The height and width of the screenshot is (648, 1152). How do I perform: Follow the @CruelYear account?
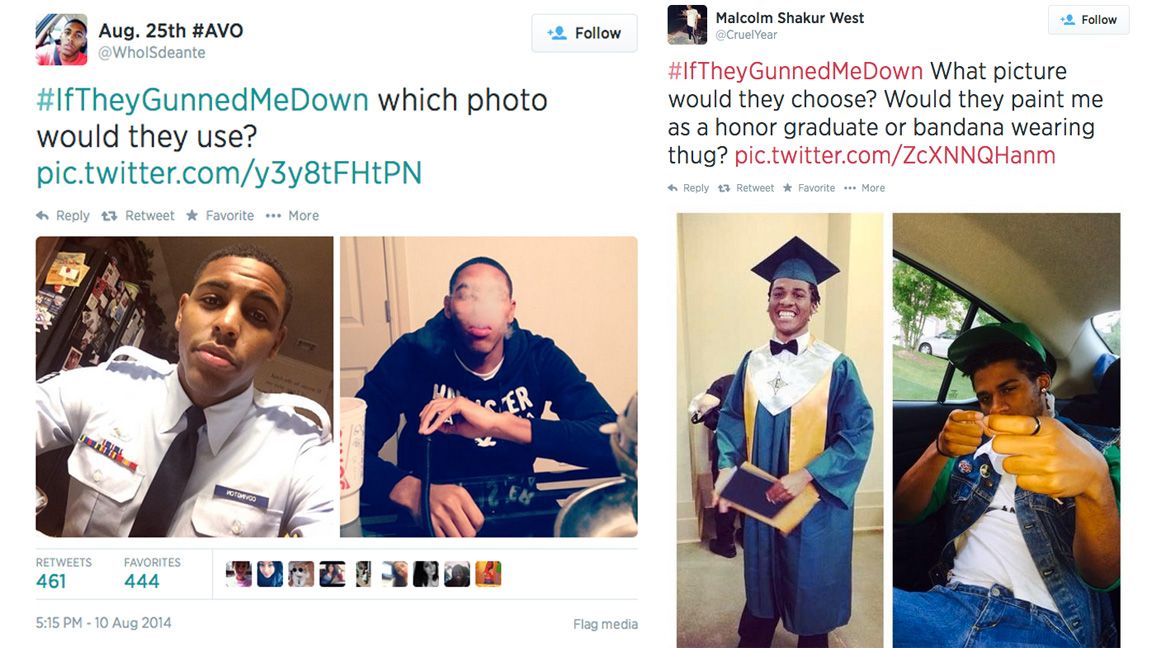coord(1088,20)
